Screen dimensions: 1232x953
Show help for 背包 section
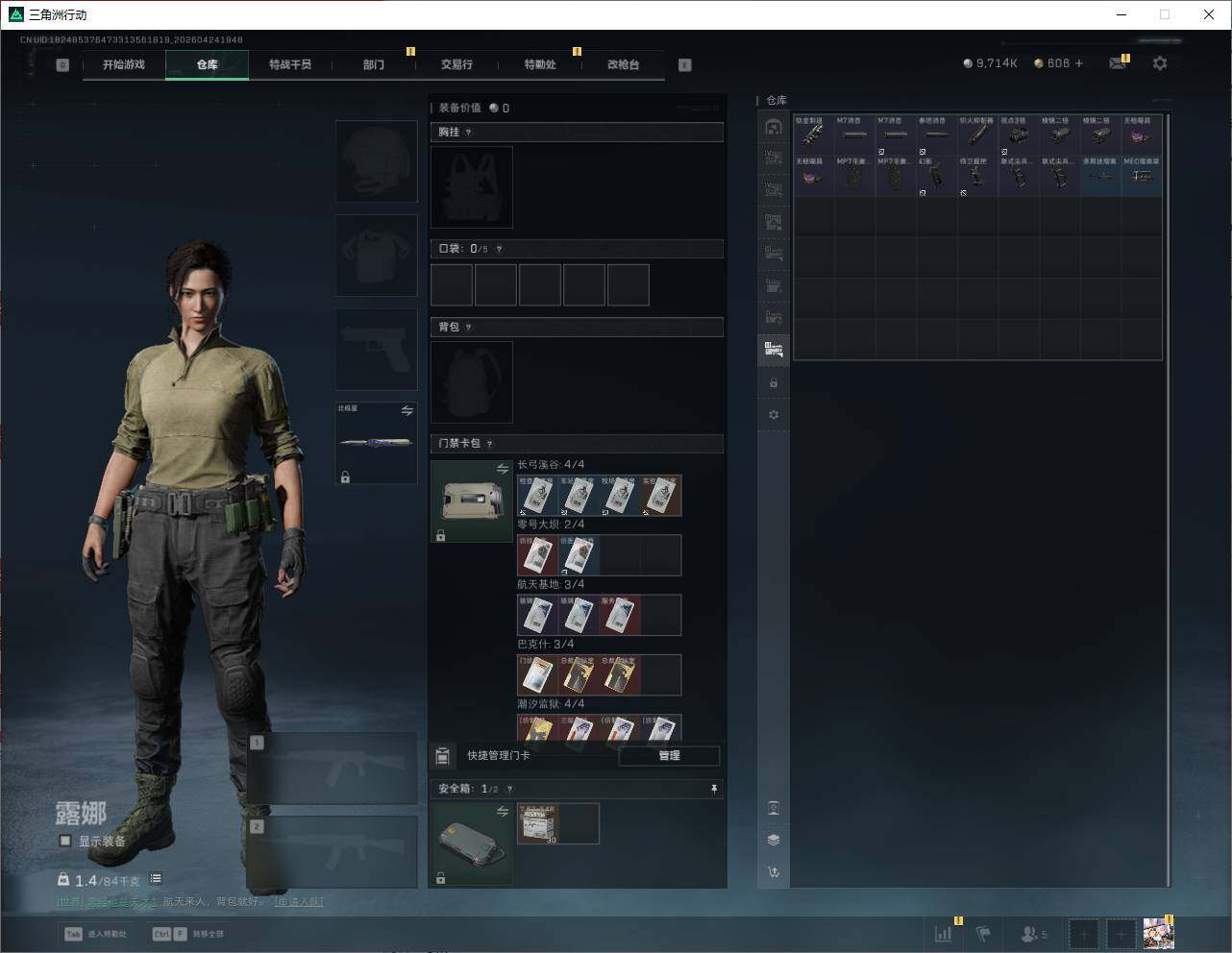tap(468, 328)
